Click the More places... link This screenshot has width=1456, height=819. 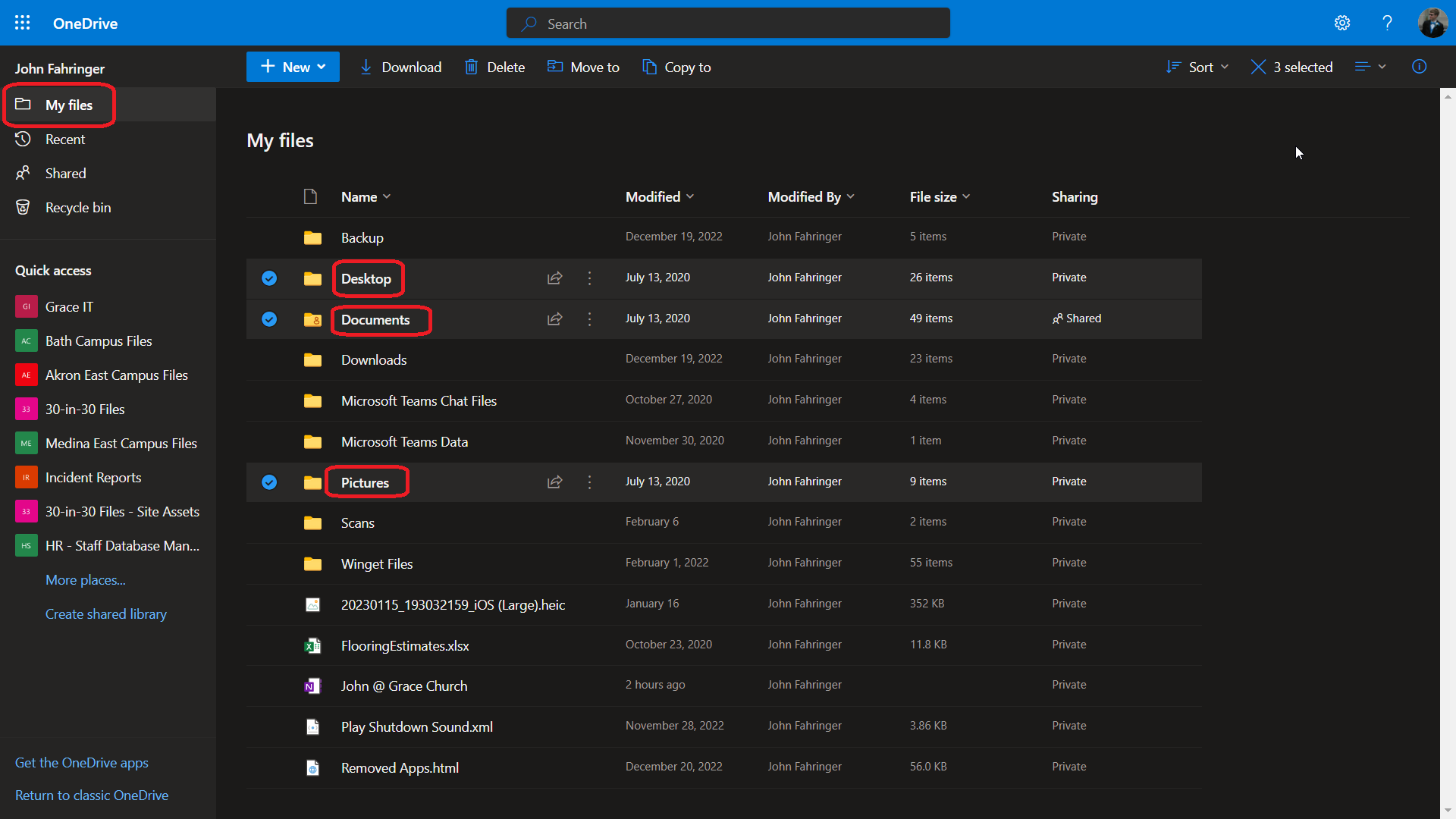[86, 579]
